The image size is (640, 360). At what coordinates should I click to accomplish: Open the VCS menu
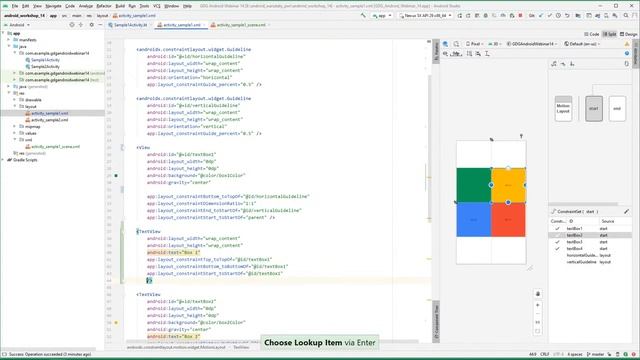coord(157,6)
